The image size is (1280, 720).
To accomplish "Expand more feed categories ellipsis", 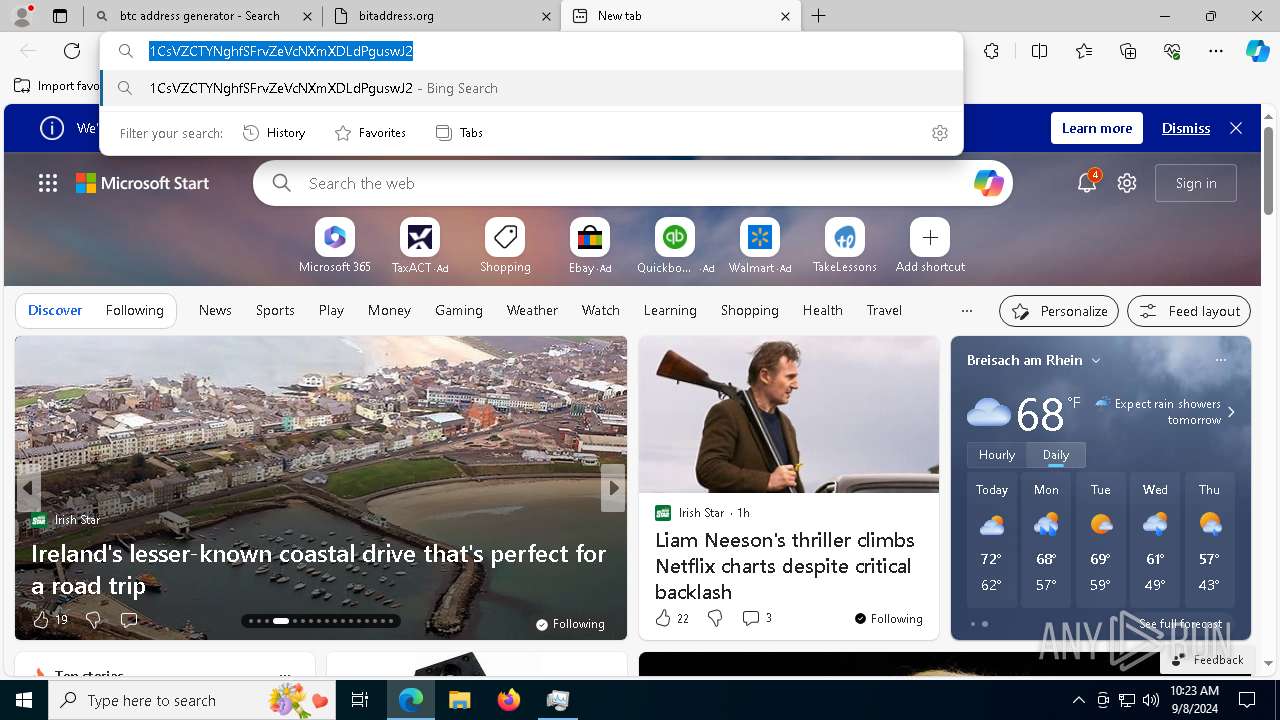I will coord(966,311).
